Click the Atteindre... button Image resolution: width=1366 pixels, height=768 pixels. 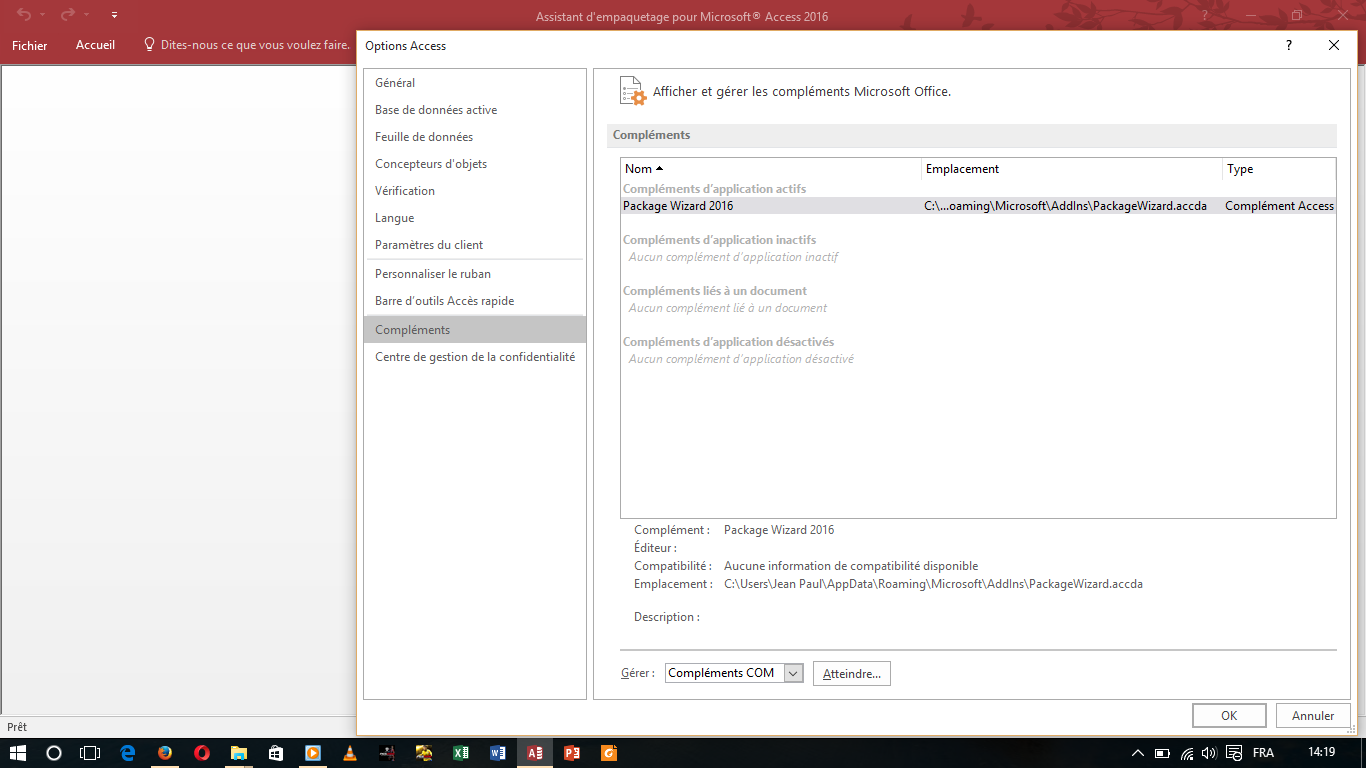tap(852, 674)
